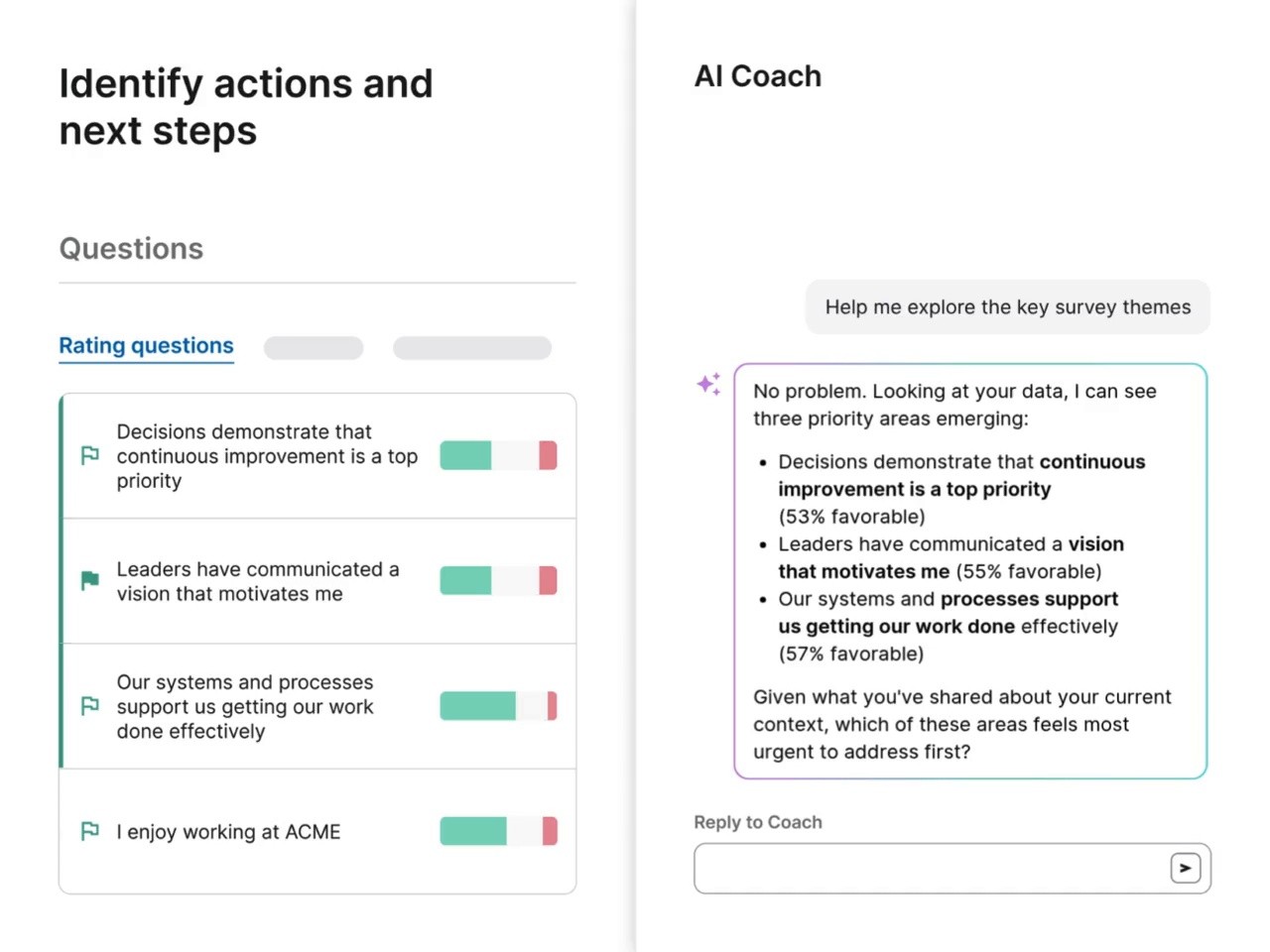Select the second placeholder tab
This screenshot has height=952, width=1270.
click(x=314, y=348)
